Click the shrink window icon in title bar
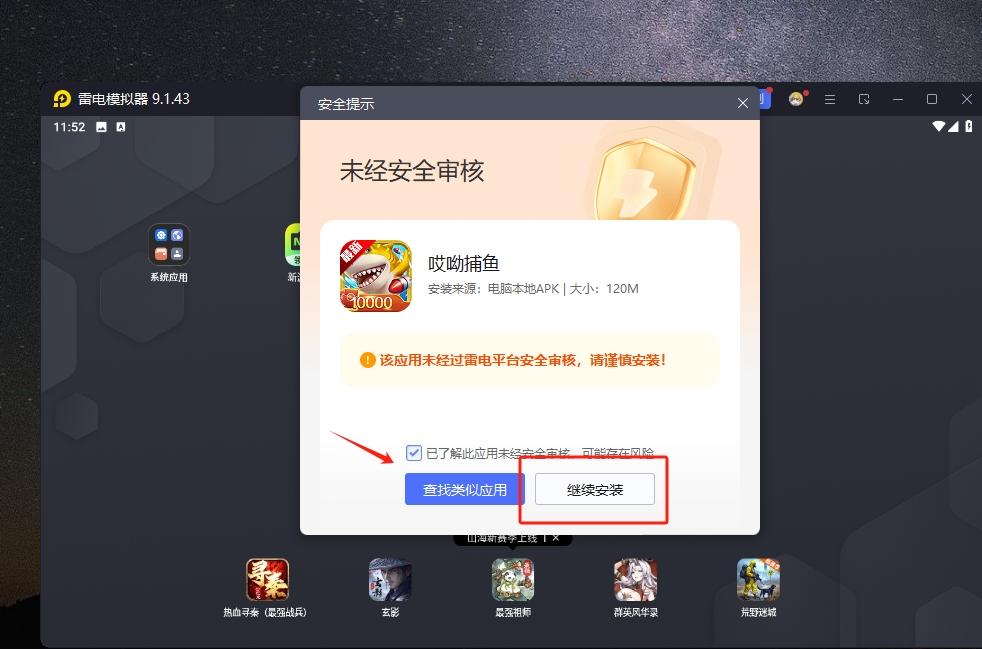982x649 pixels. [x=864, y=99]
